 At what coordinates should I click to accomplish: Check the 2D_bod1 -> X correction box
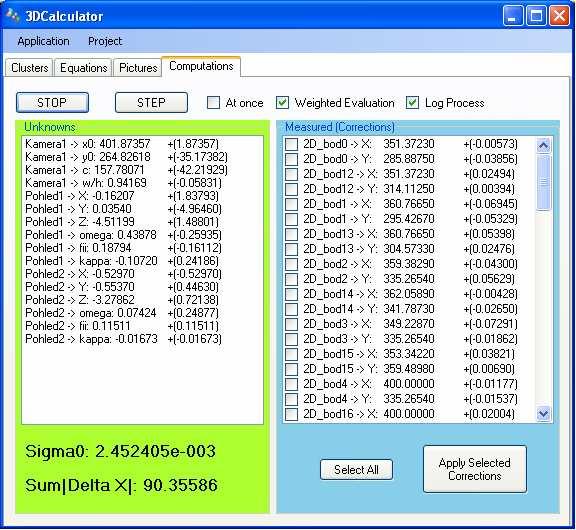[291, 204]
